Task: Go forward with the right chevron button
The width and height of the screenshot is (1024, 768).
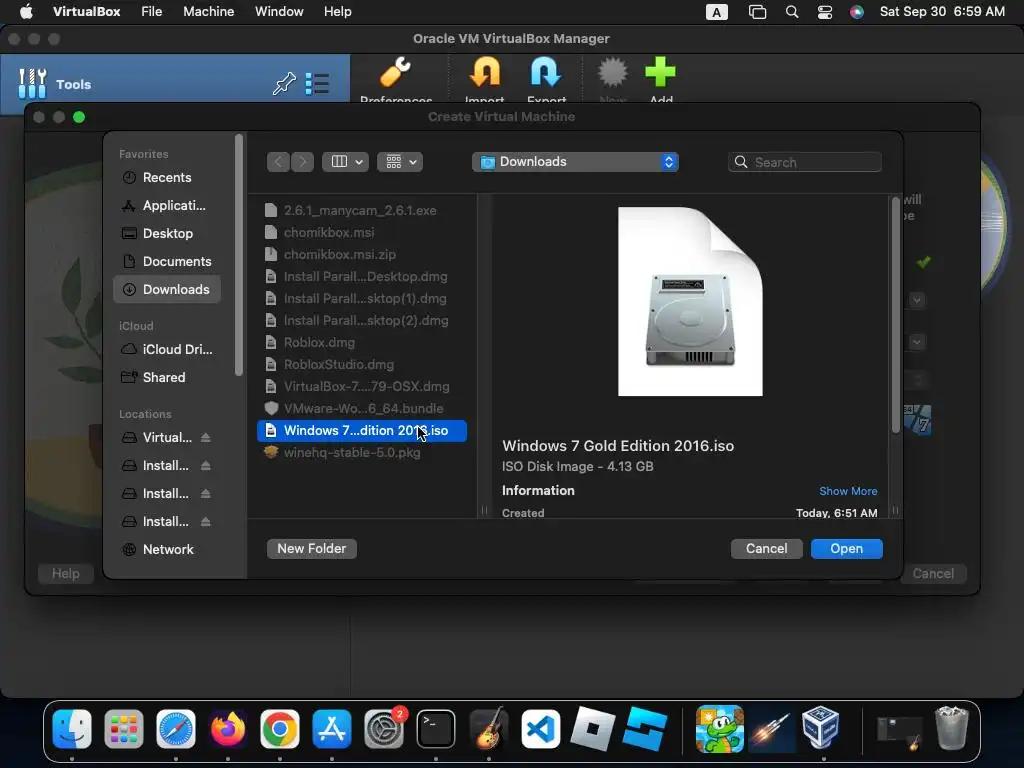Action: coord(302,162)
